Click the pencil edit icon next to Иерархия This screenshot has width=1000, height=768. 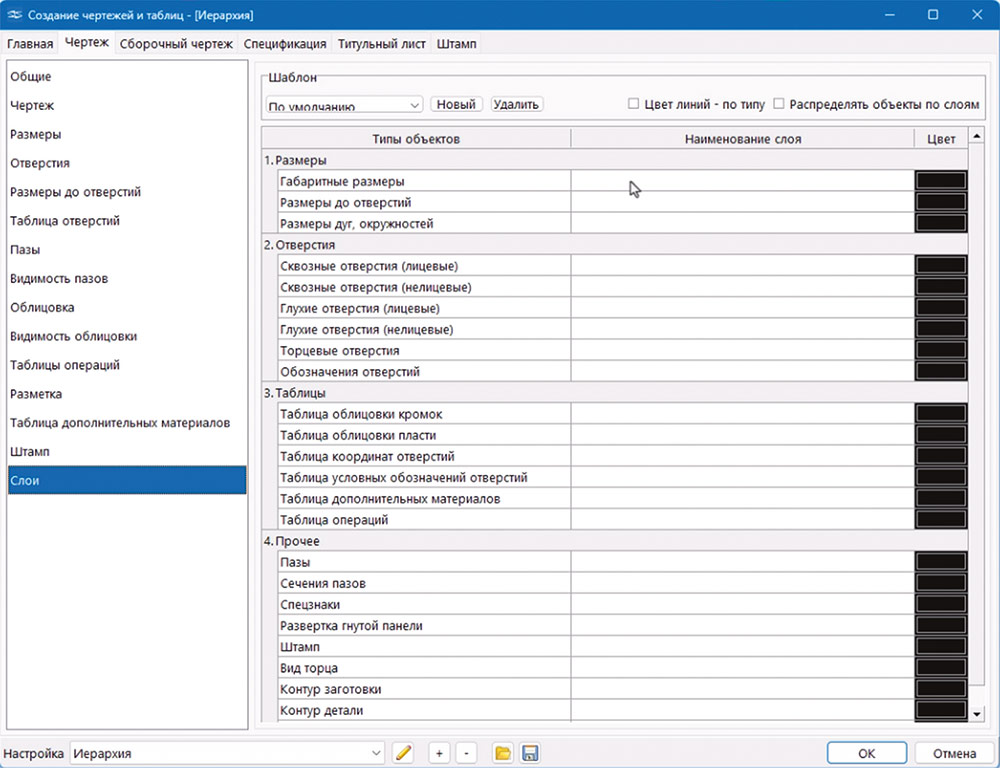click(x=403, y=753)
